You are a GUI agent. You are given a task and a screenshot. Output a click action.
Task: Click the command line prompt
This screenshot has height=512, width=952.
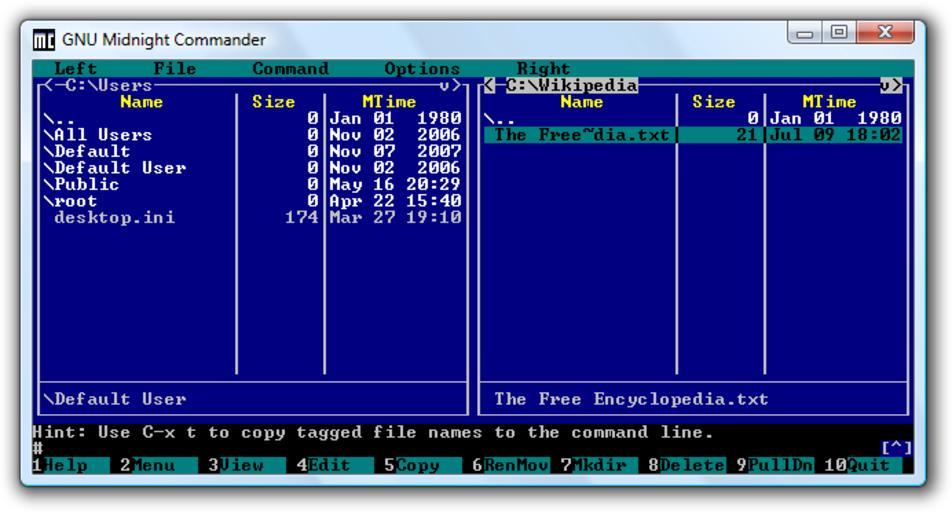click(x=38, y=448)
